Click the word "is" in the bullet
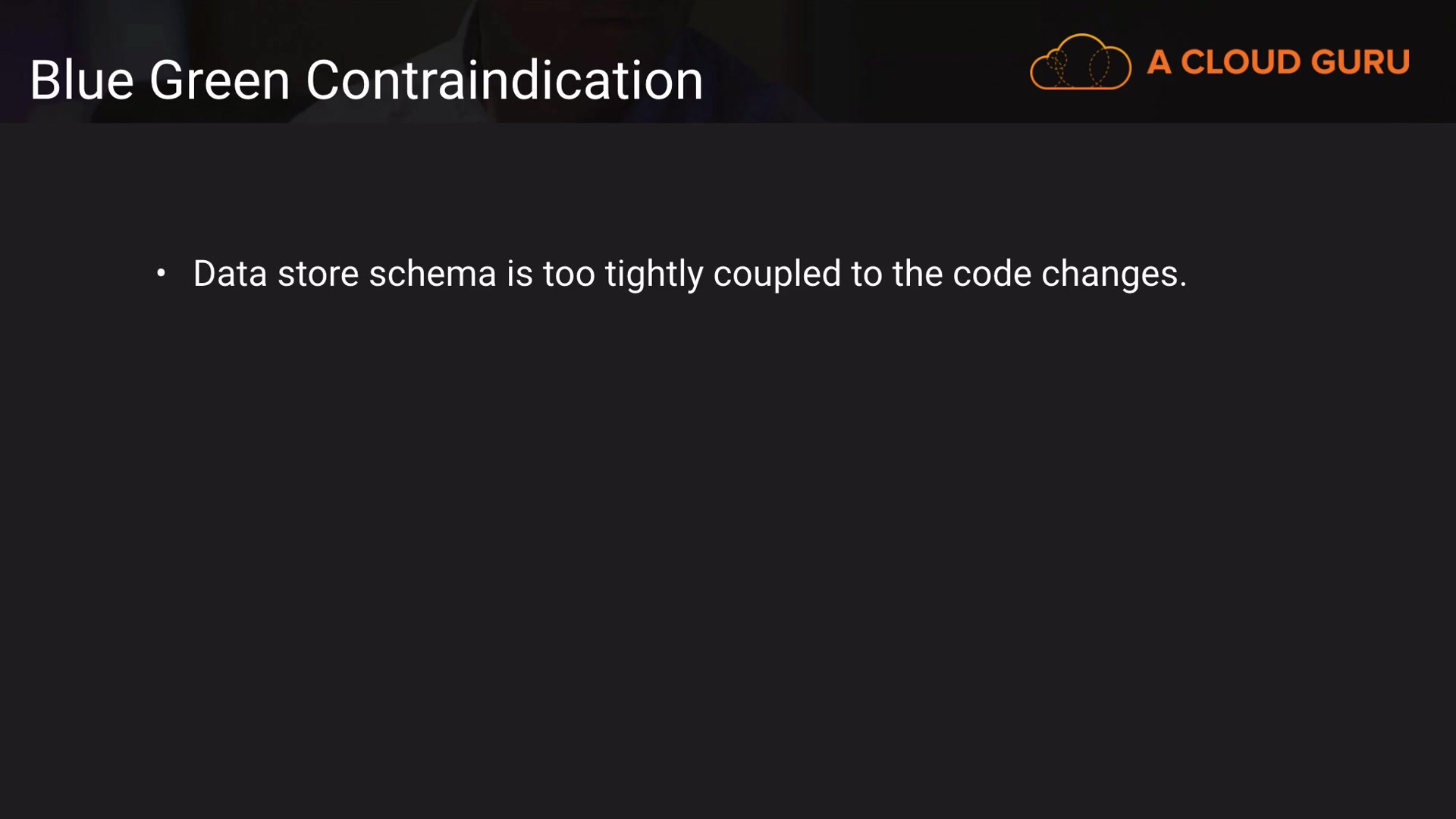 click(x=519, y=274)
